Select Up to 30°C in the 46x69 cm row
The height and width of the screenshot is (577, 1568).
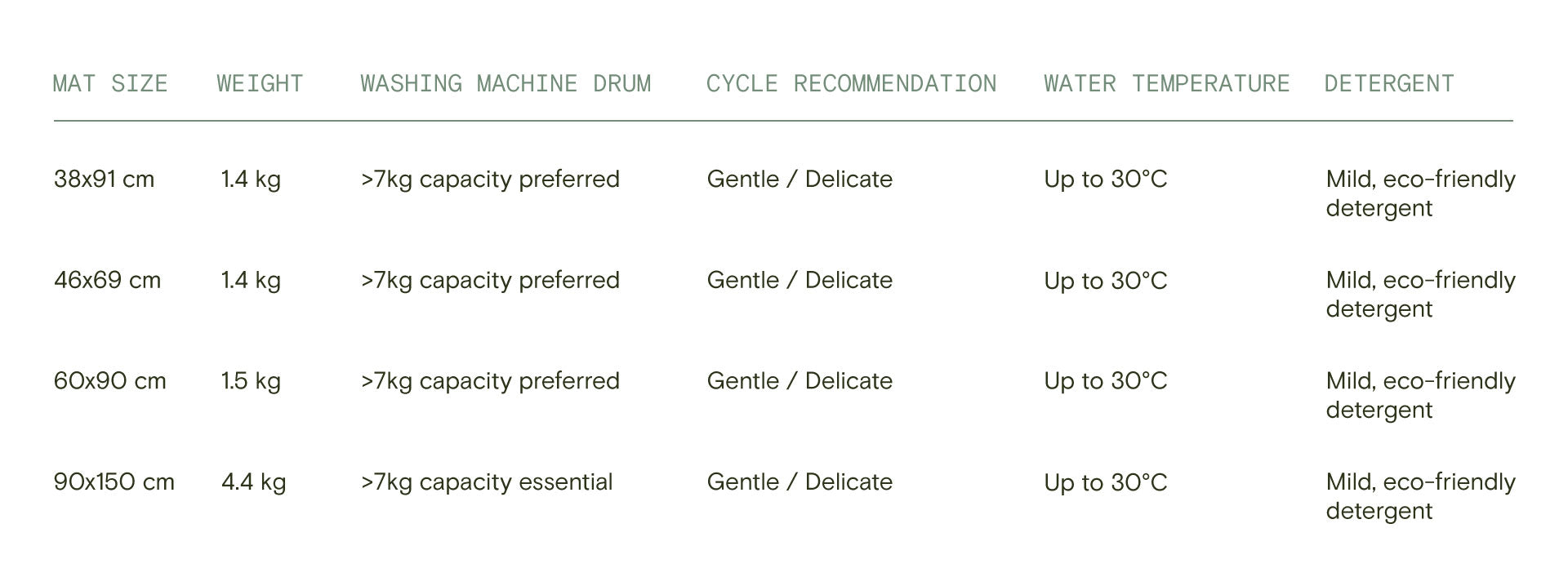click(1105, 281)
